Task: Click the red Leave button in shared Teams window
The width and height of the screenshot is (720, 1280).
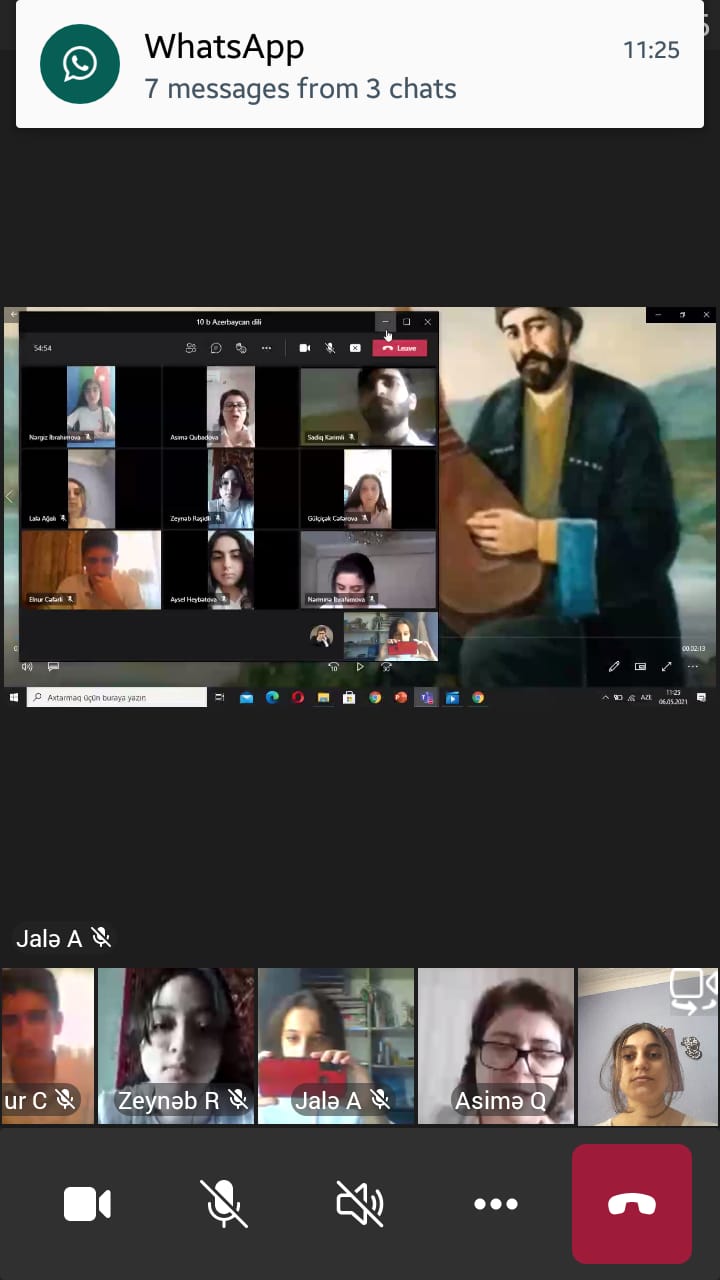Action: click(x=400, y=348)
